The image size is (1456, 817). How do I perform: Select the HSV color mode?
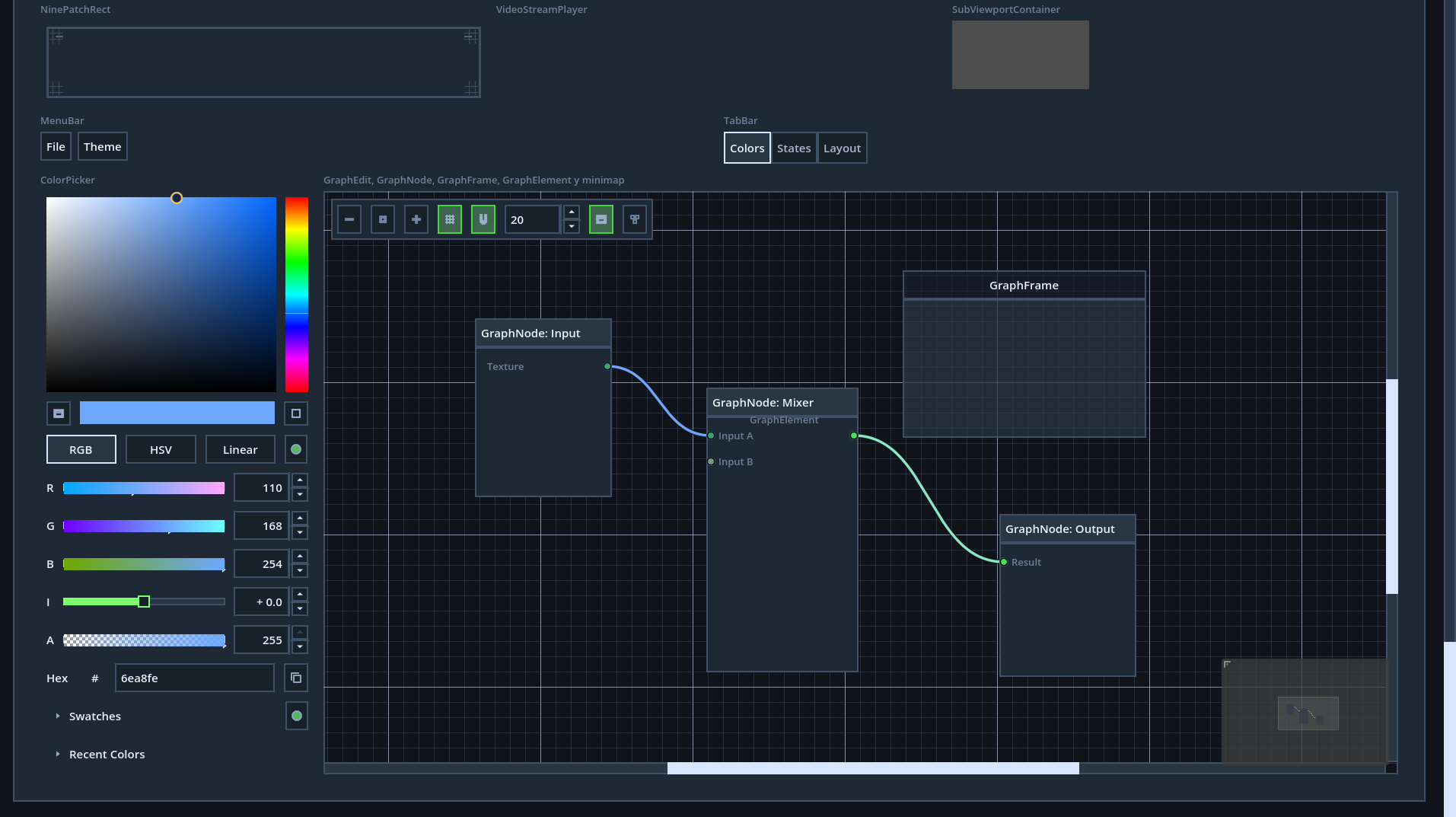(x=161, y=449)
